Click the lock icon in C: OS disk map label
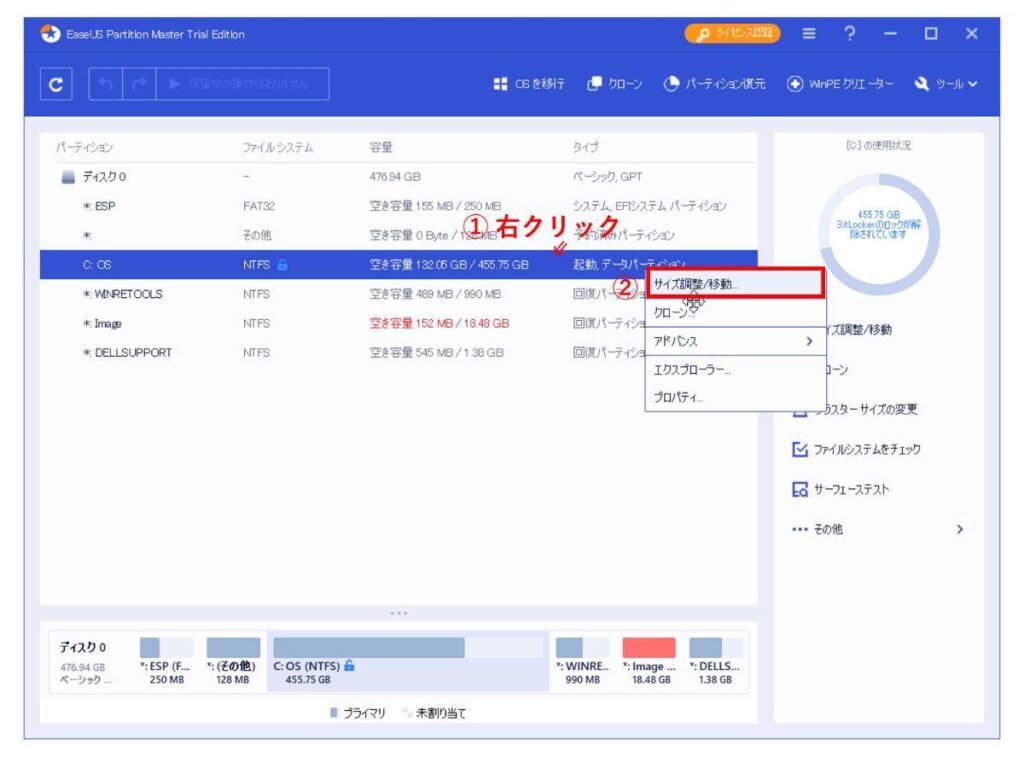The image size is (1024, 763). (349, 666)
